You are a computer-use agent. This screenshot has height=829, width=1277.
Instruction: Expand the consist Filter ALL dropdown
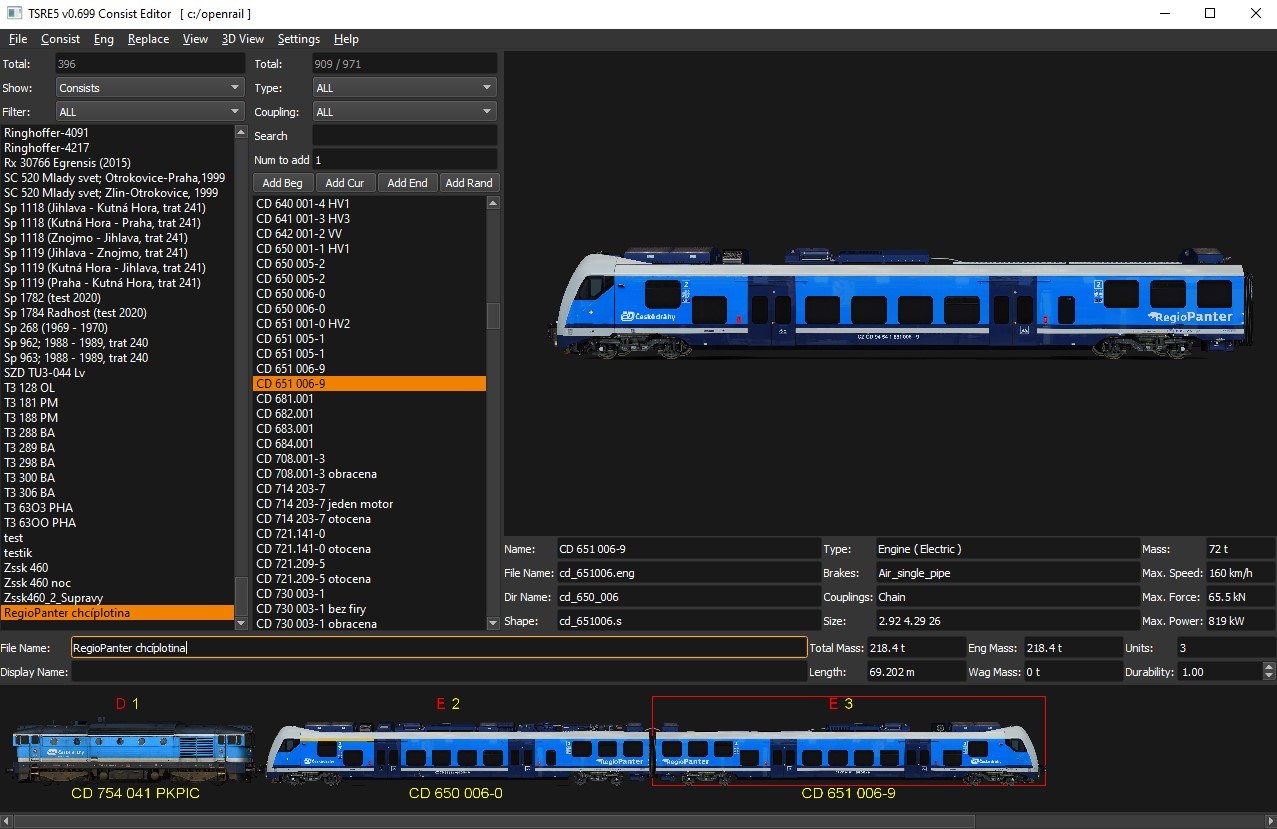click(x=150, y=112)
